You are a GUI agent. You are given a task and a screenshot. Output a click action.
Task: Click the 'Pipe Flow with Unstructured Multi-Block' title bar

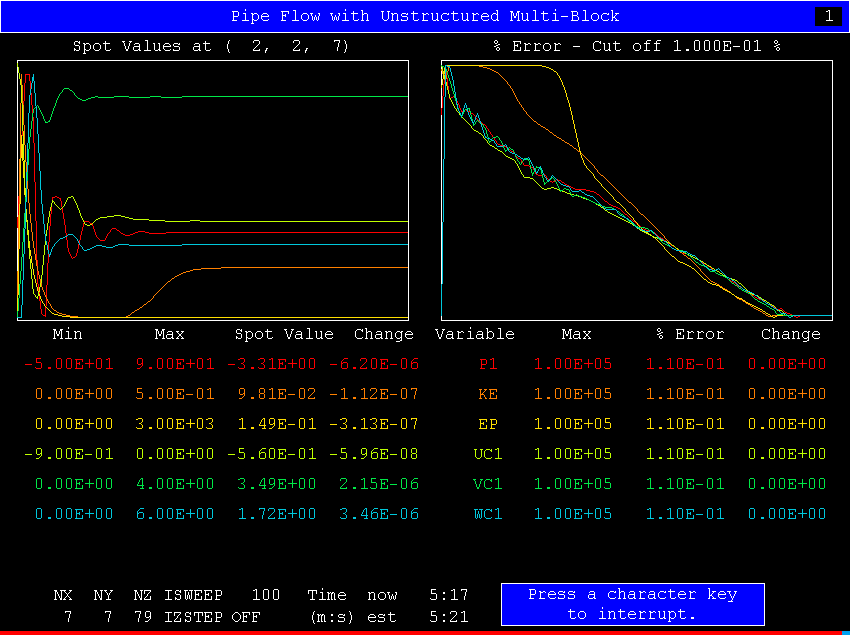(425, 16)
